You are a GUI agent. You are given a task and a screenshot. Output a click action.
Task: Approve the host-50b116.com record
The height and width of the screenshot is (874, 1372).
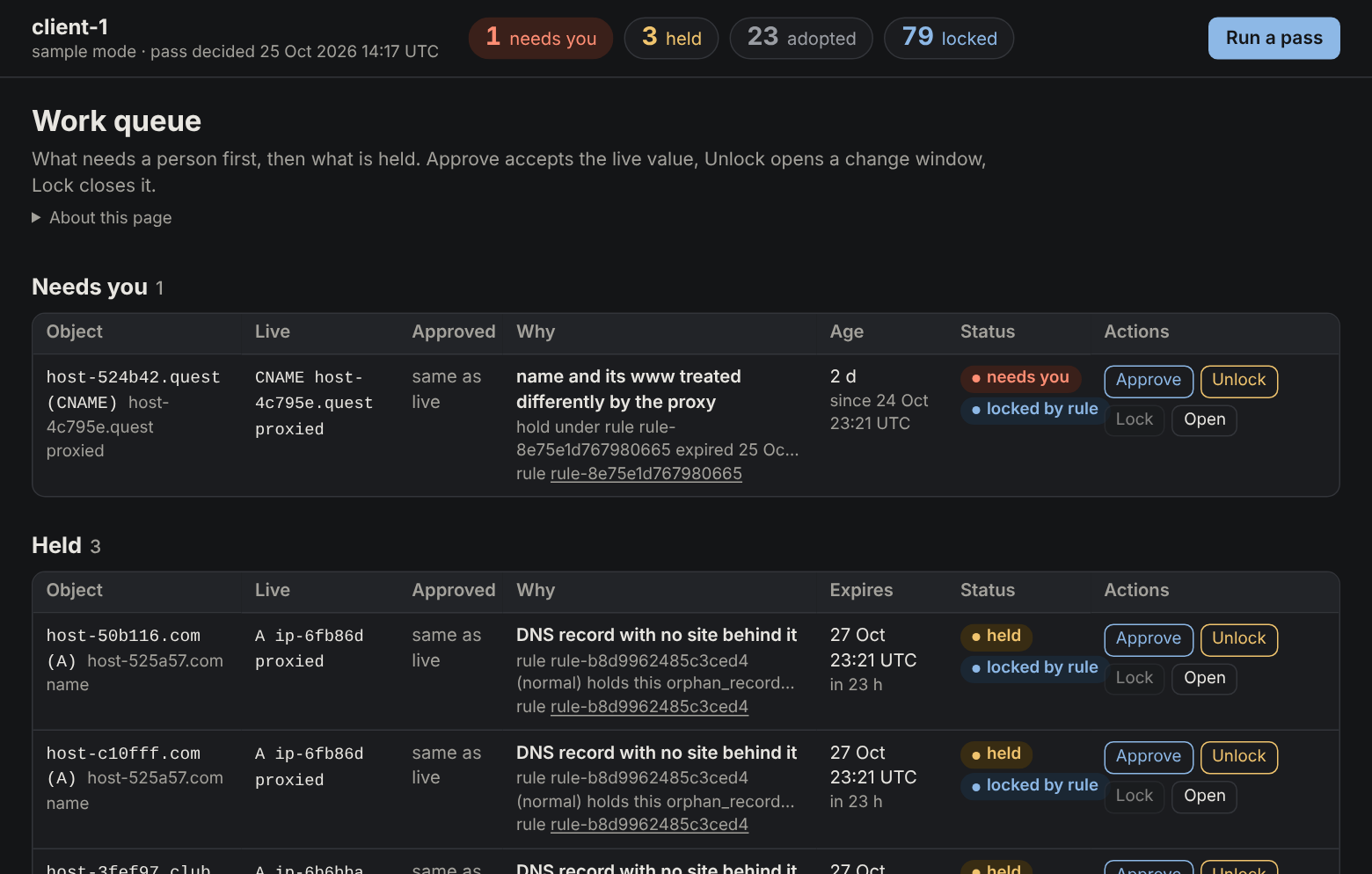pyautogui.click(x=1149, y=639)
